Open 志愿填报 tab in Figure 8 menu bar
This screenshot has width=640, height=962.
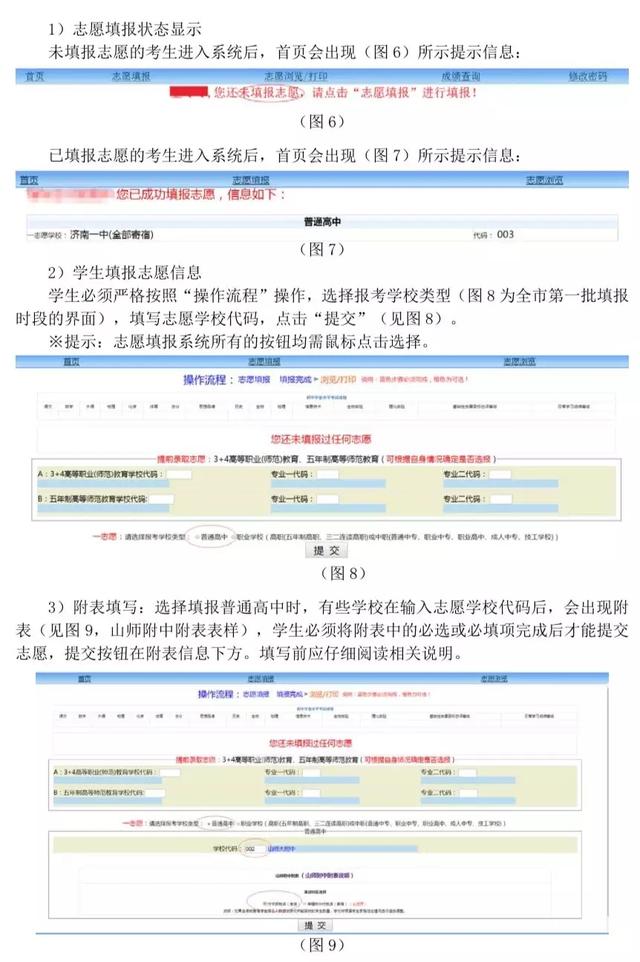pyautogui.click(x=264, y=361)
